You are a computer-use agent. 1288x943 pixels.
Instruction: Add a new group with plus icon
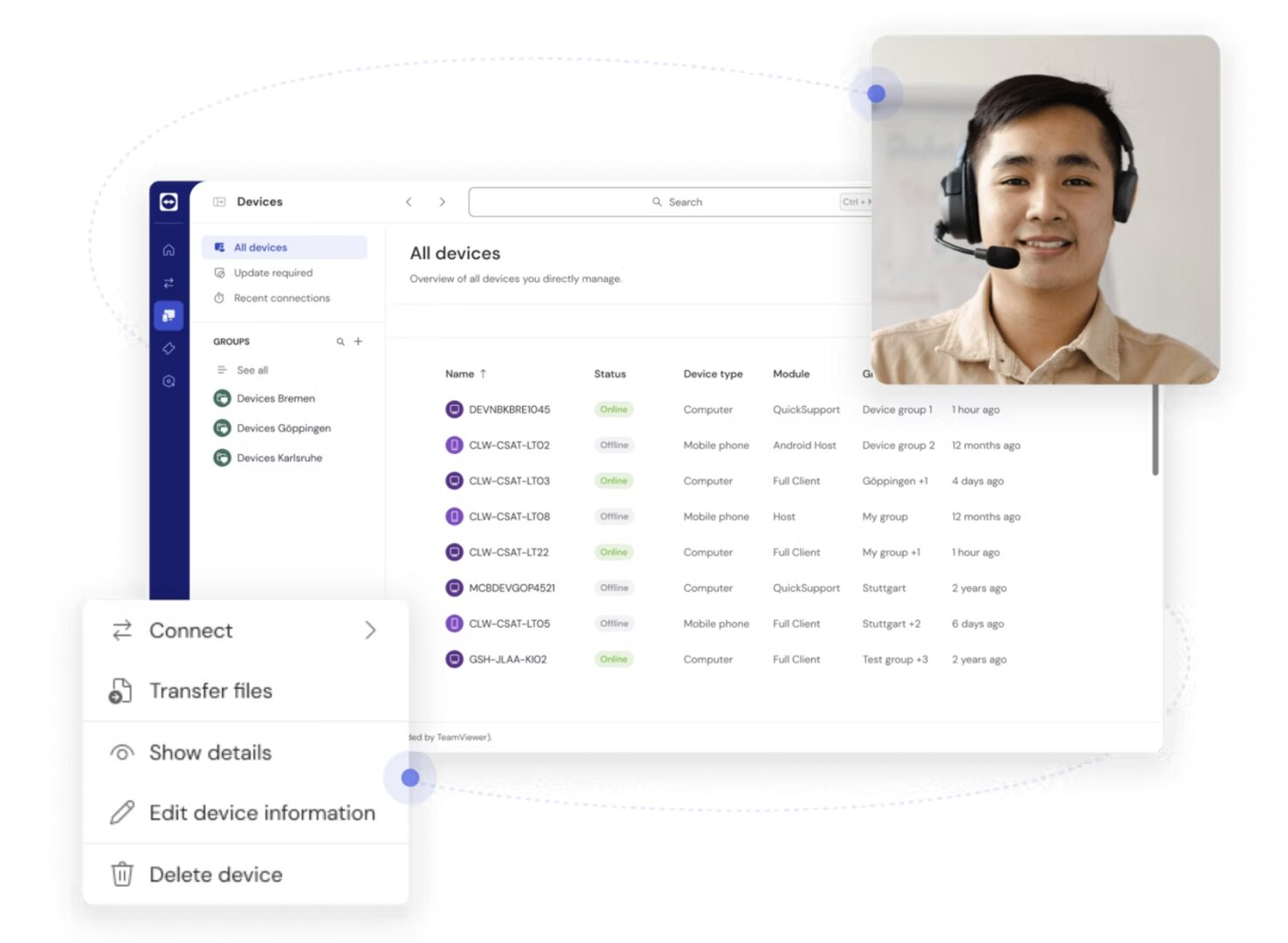(358, 341)
